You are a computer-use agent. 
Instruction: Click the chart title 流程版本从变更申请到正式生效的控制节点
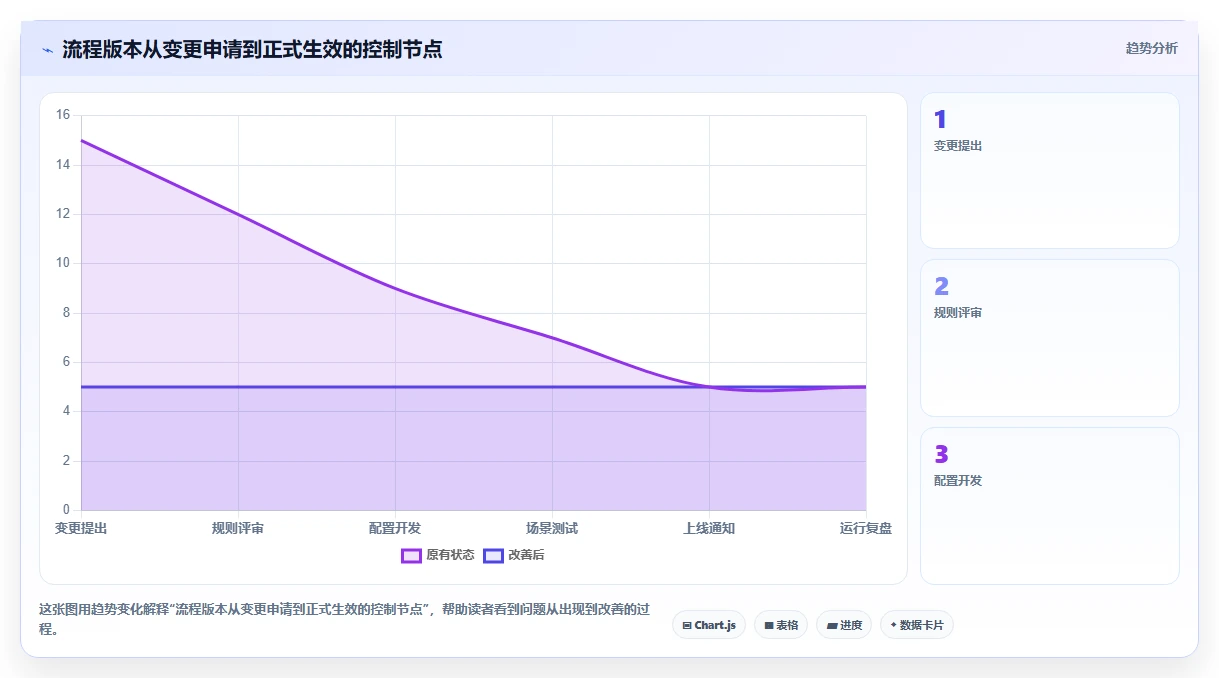click(252, 49)
